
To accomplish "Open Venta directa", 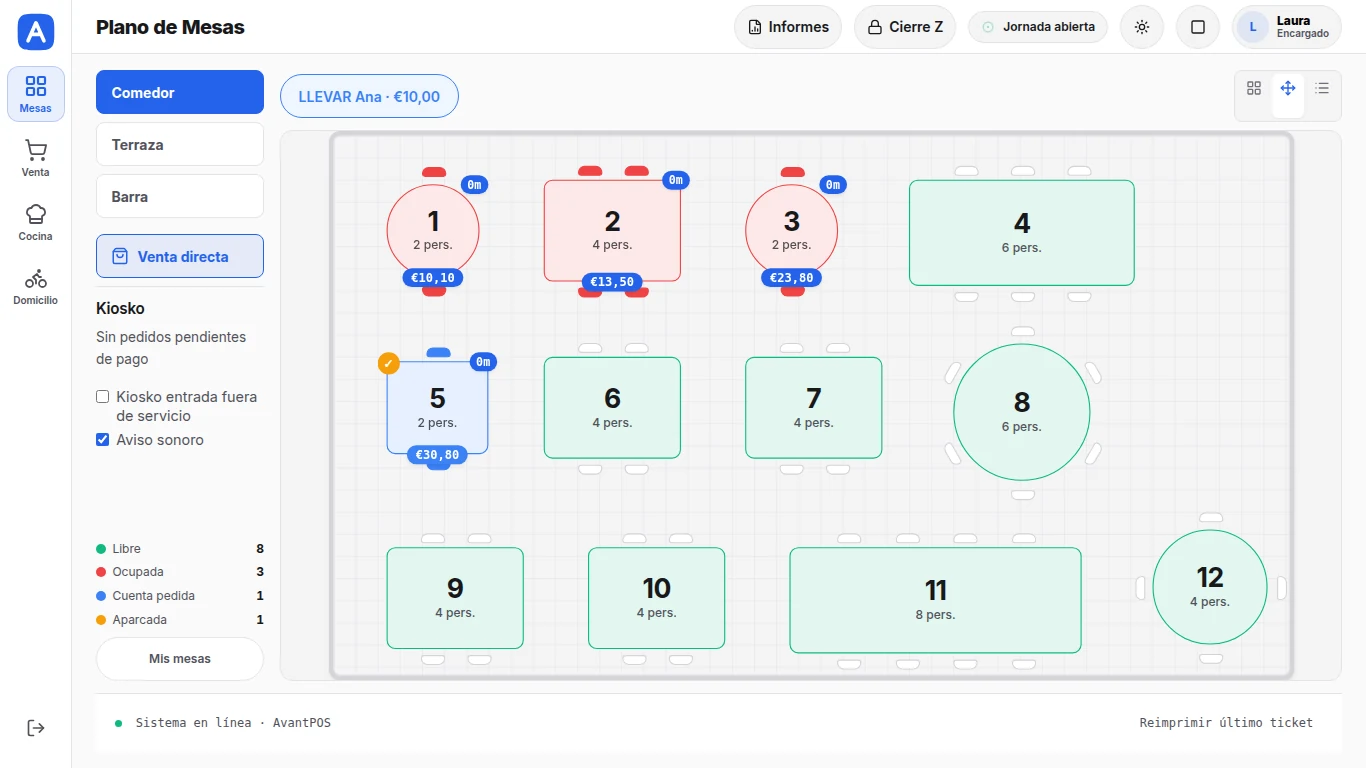I will click(180, 256).
